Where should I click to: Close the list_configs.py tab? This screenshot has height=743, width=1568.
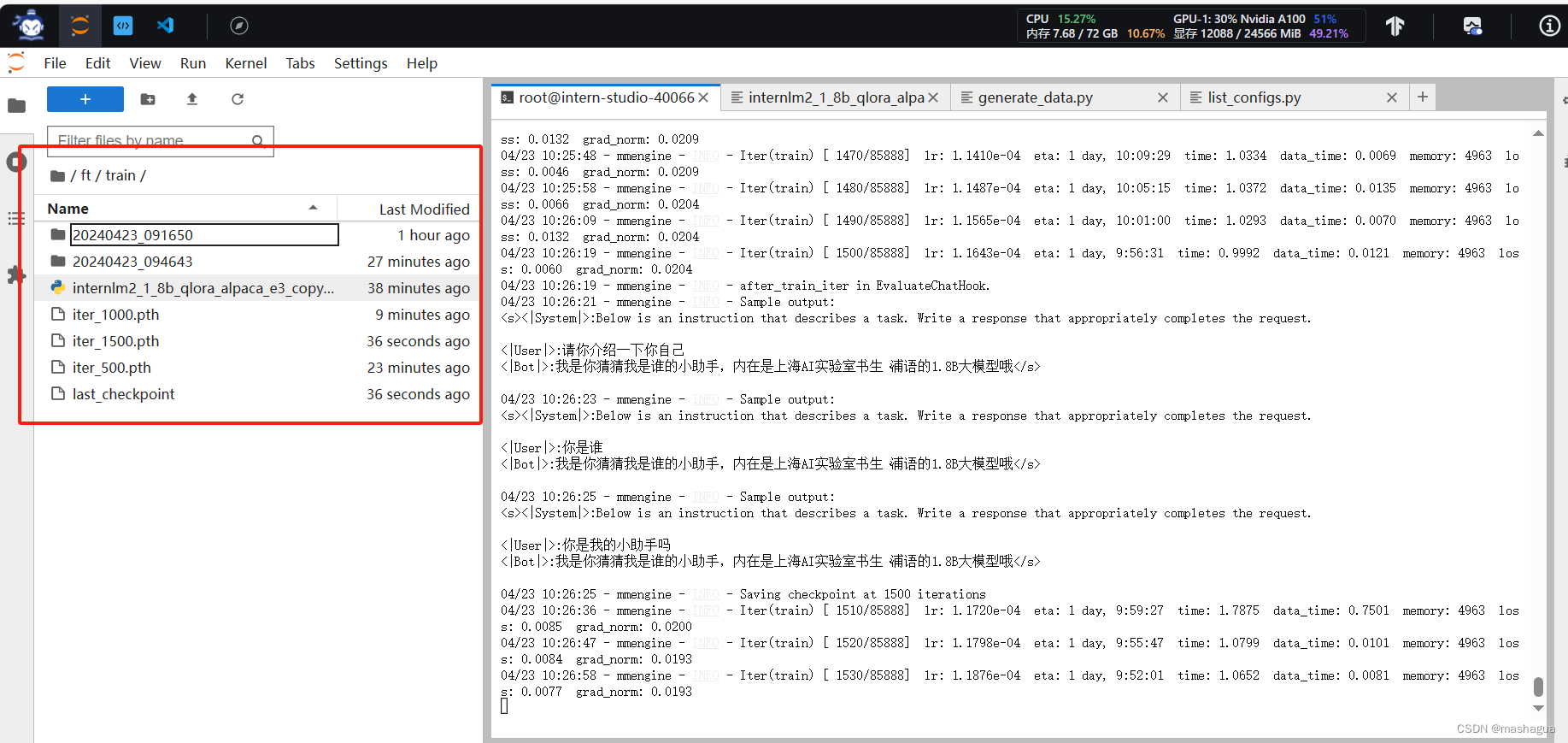point(1392,97)
